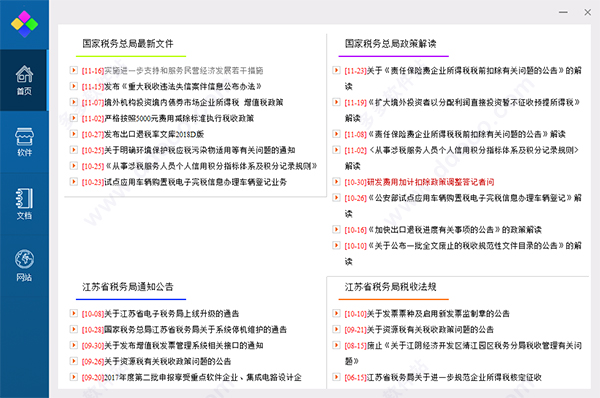Open [10-23] 试点应用车辆购置税电子完税信息 link
The height and width of the screenshot is (398, 600).
(184, 182)
